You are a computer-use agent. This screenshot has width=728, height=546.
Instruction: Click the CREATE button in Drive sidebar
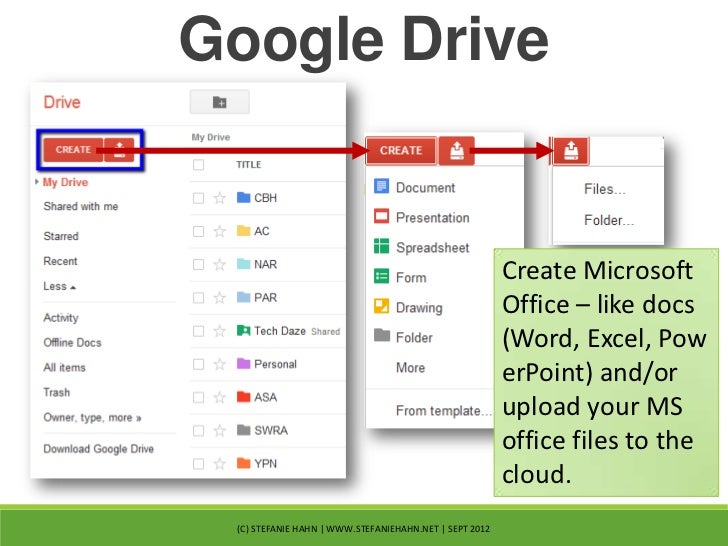(73, 150)
